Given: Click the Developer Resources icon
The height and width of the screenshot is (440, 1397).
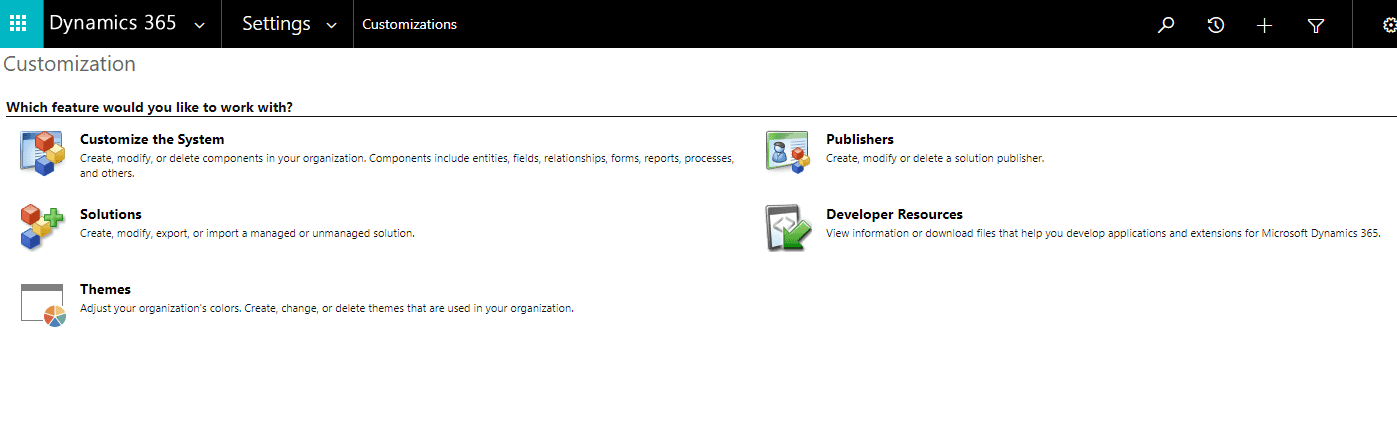Looking at the screenshot, I should [787, 228].
